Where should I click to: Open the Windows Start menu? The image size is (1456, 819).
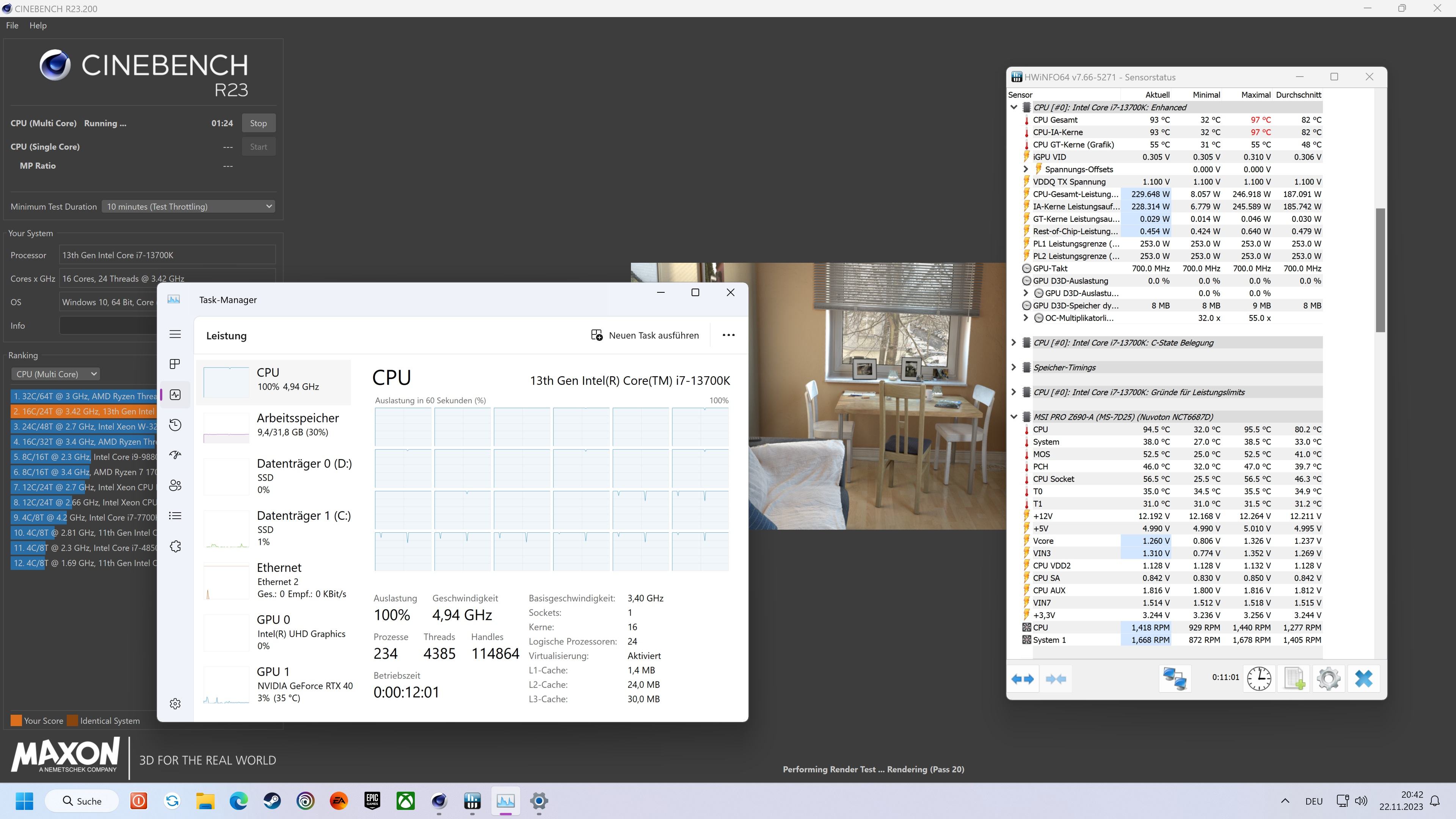click(x=25, y=801)
